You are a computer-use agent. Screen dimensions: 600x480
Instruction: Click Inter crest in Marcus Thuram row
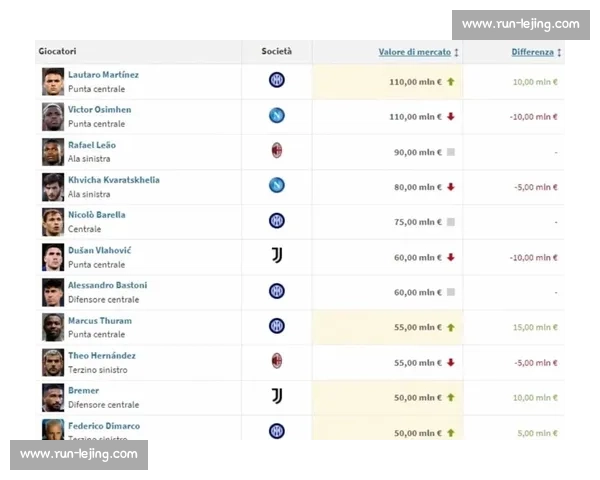click(277, 326)
